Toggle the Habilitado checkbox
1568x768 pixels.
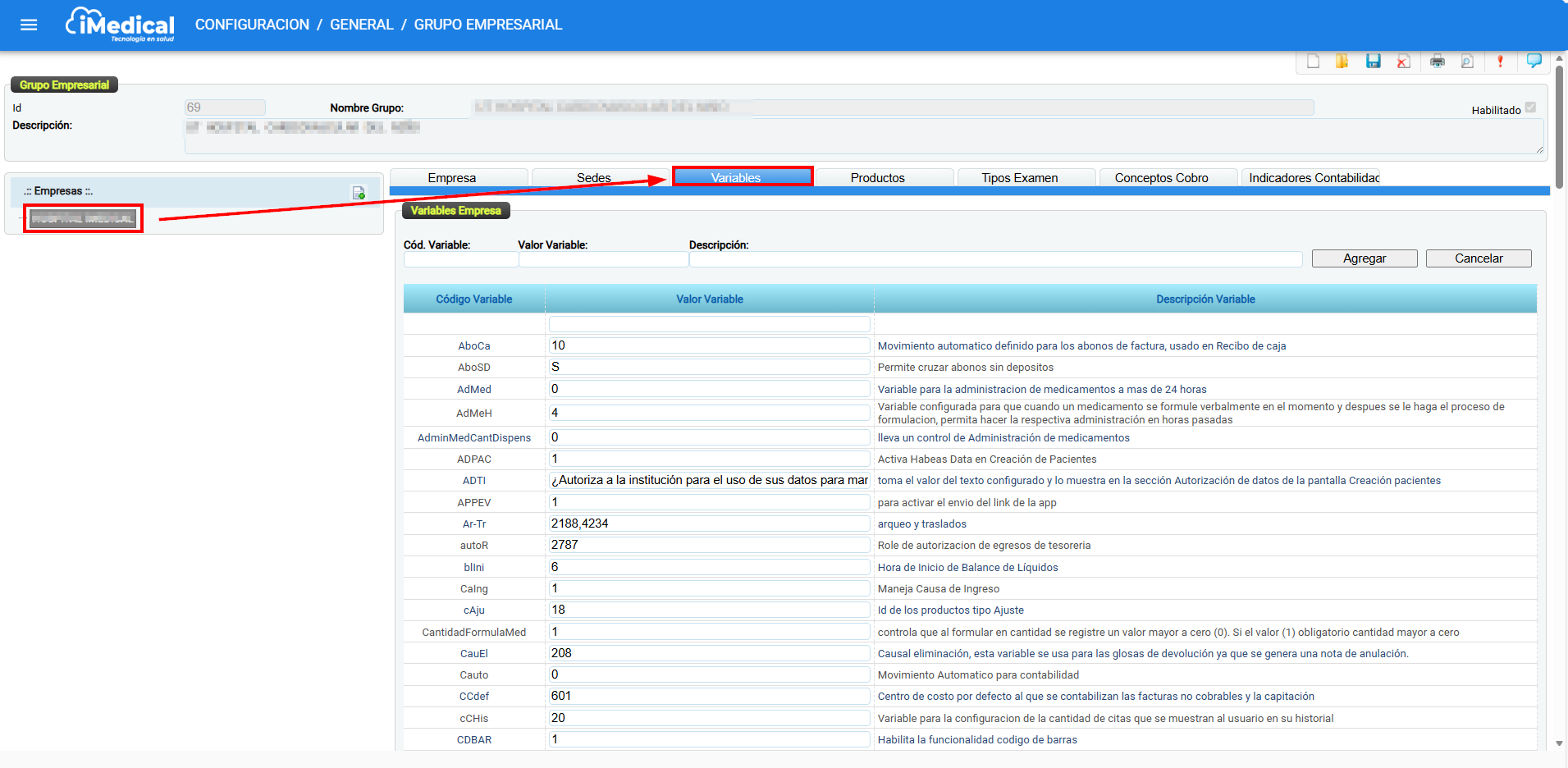coord(1530,107)
